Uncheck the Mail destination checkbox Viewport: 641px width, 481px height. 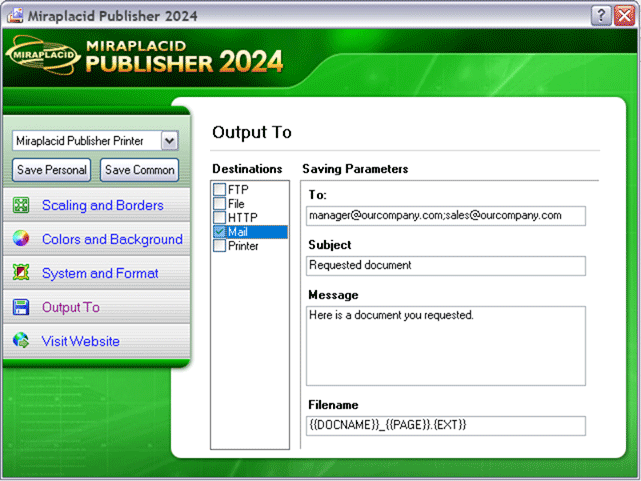[x=219, y=232]
